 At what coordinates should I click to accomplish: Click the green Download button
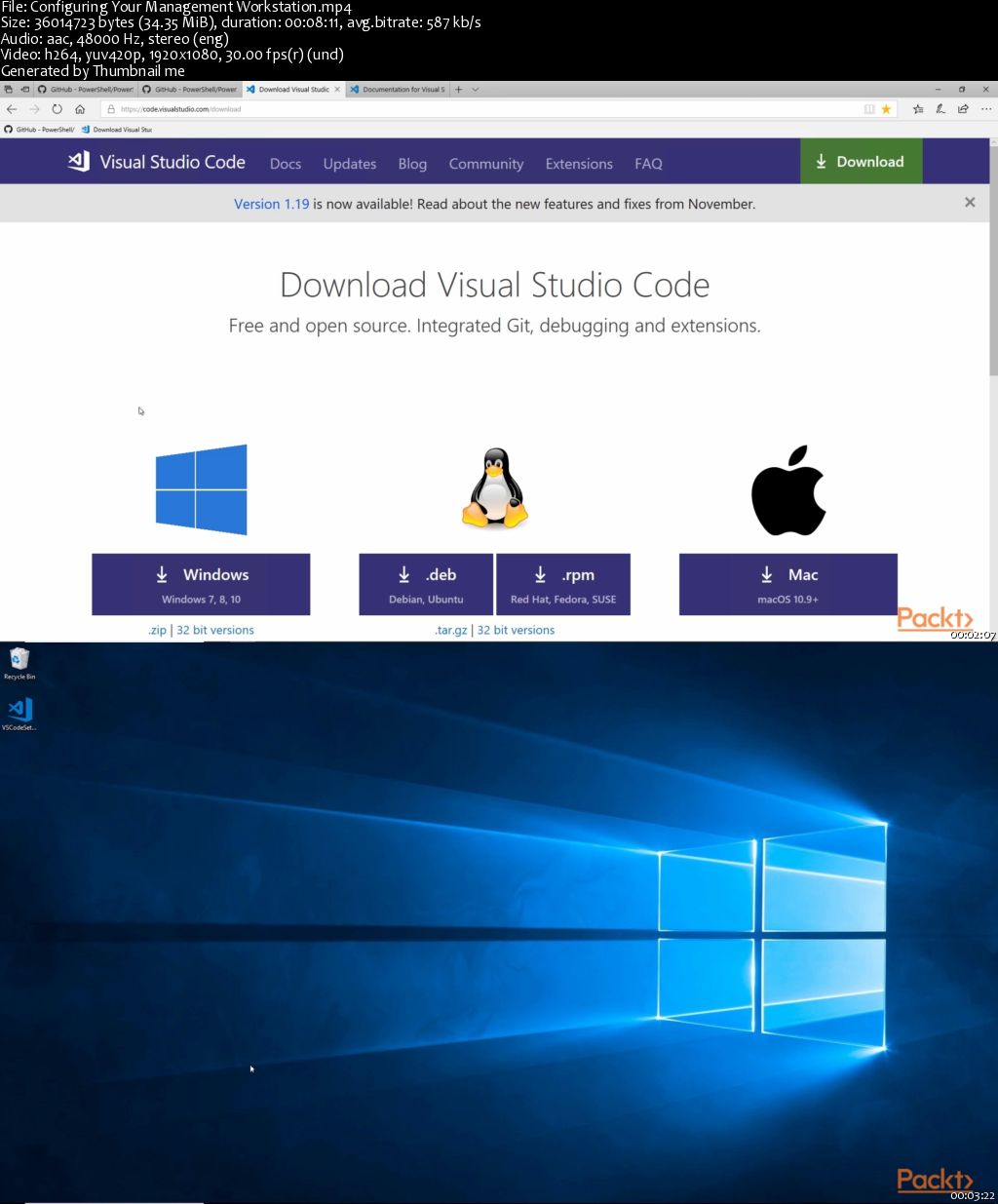coord(861,162)
